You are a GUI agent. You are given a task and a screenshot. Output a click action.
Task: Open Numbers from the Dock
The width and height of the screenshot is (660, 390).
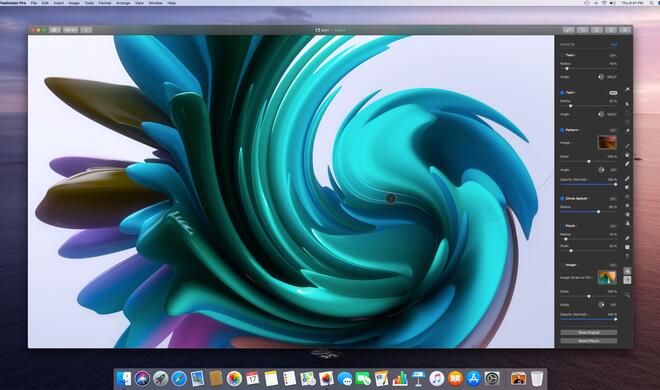tap(400, 379)
